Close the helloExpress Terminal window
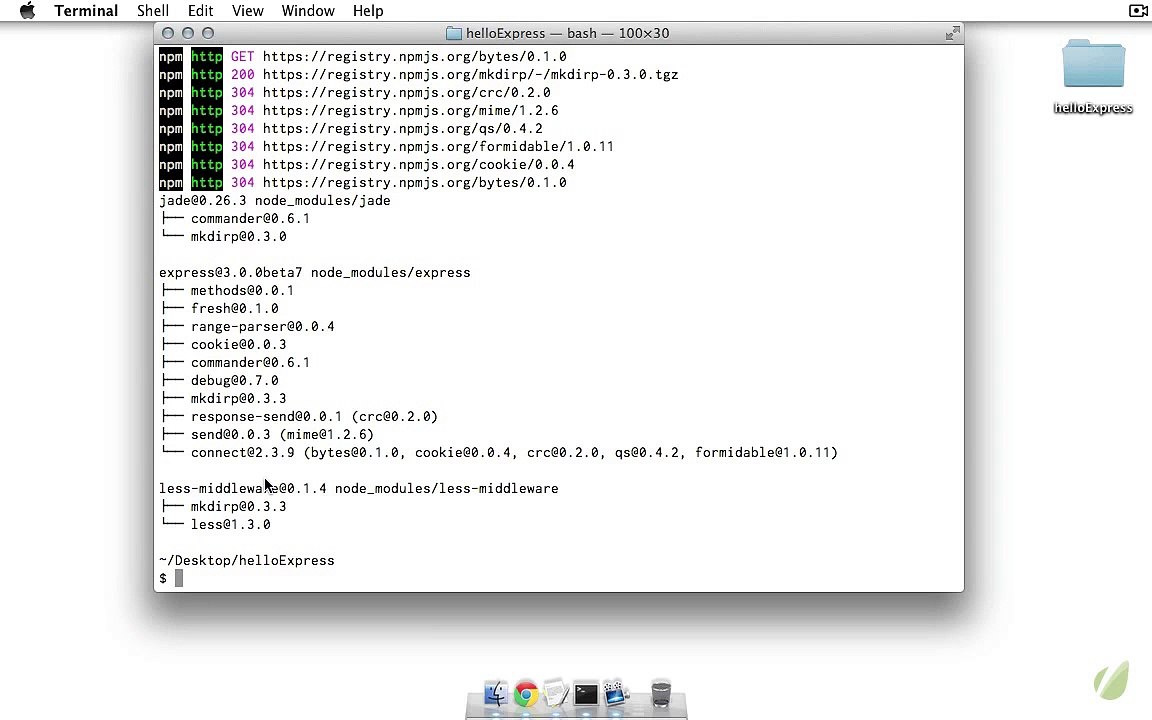Viewport: 1152px width, 720px height. (x=168, y=33)
